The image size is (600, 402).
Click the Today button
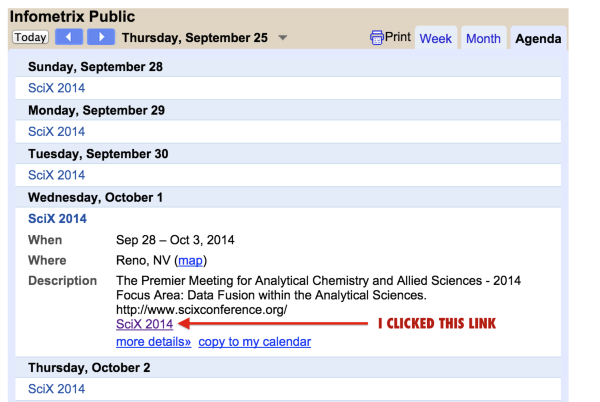click(x=30, y=37)
